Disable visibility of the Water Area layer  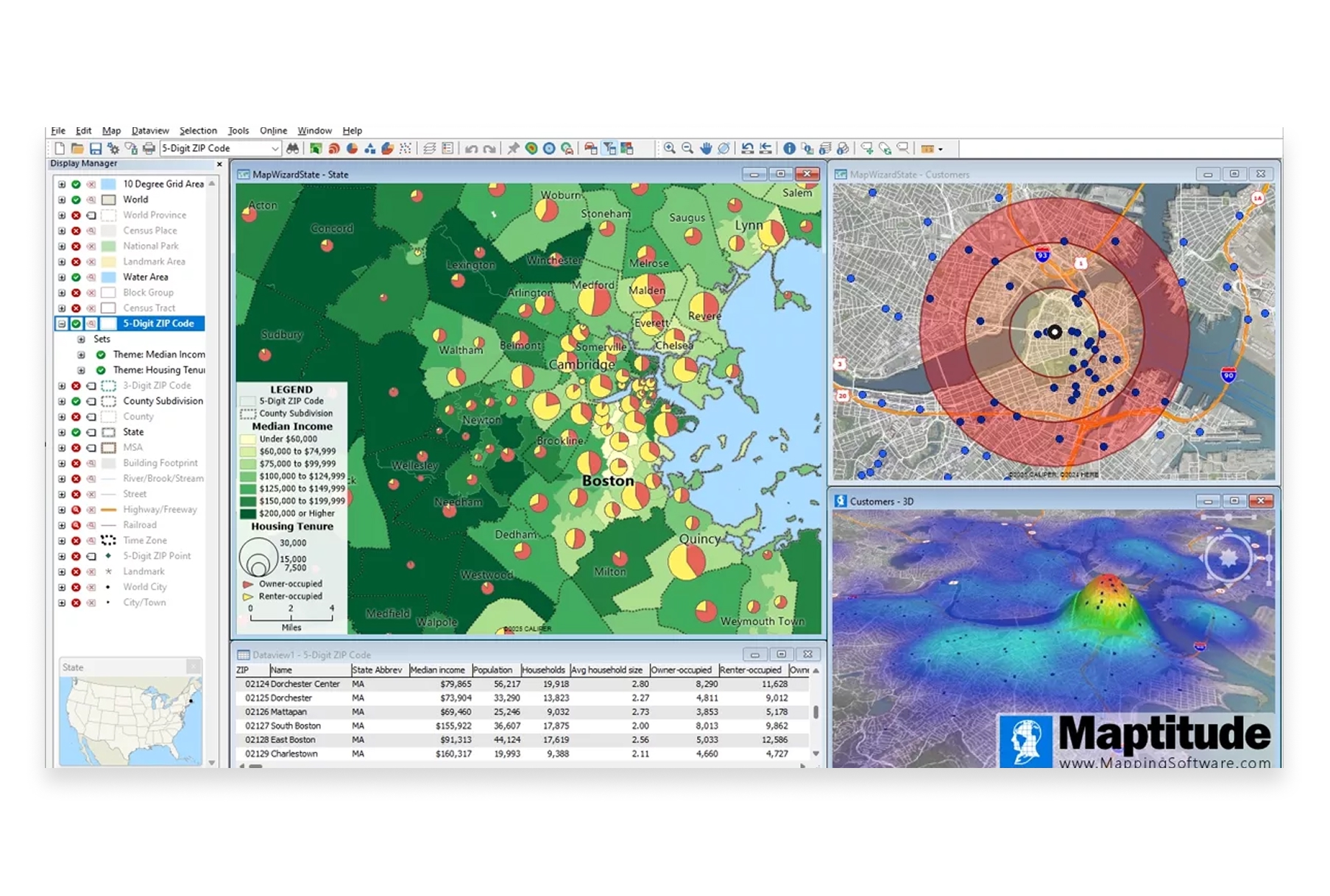(77, 277)
